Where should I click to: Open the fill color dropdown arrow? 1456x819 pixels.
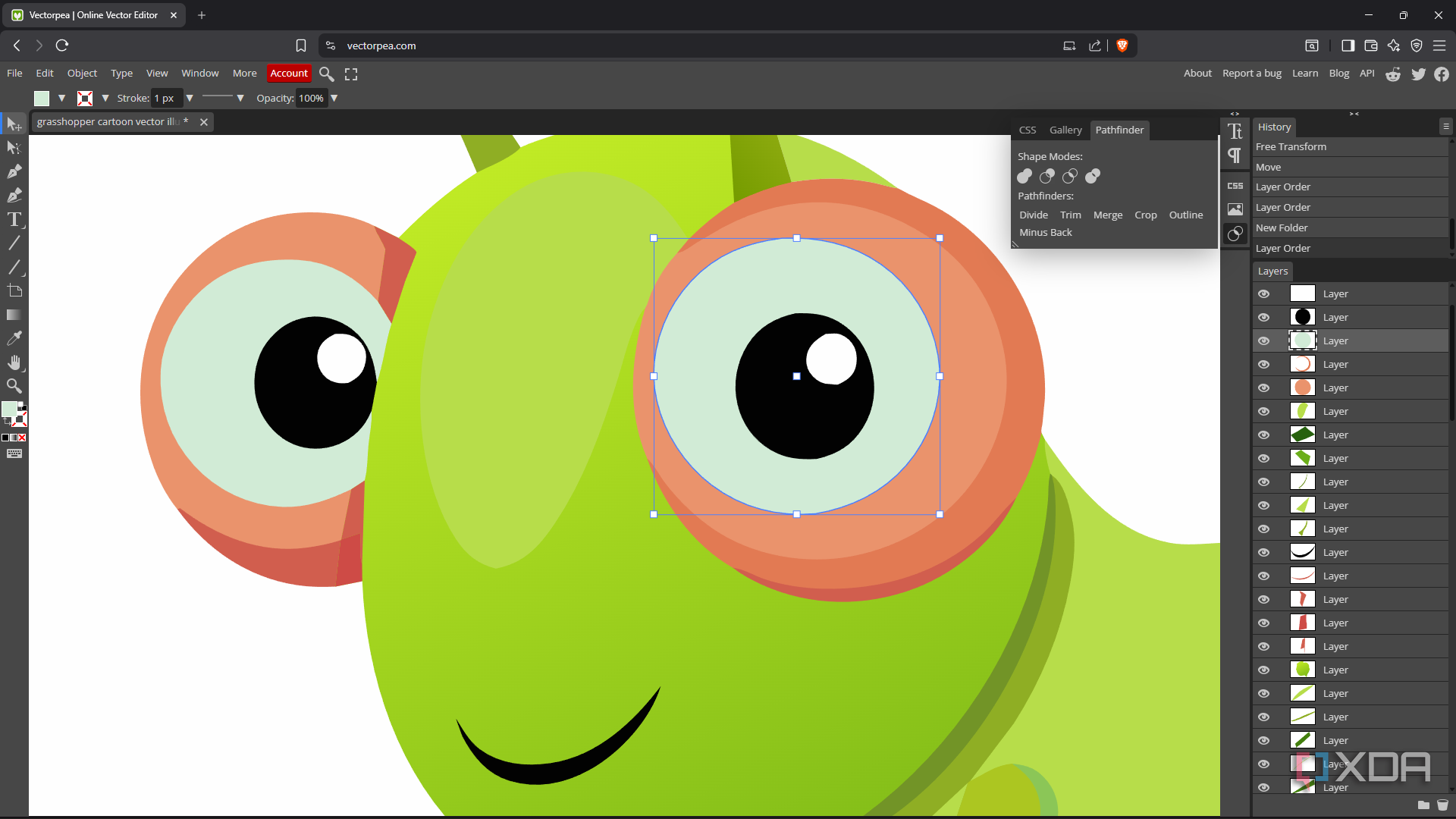click(x=61, y=99)
